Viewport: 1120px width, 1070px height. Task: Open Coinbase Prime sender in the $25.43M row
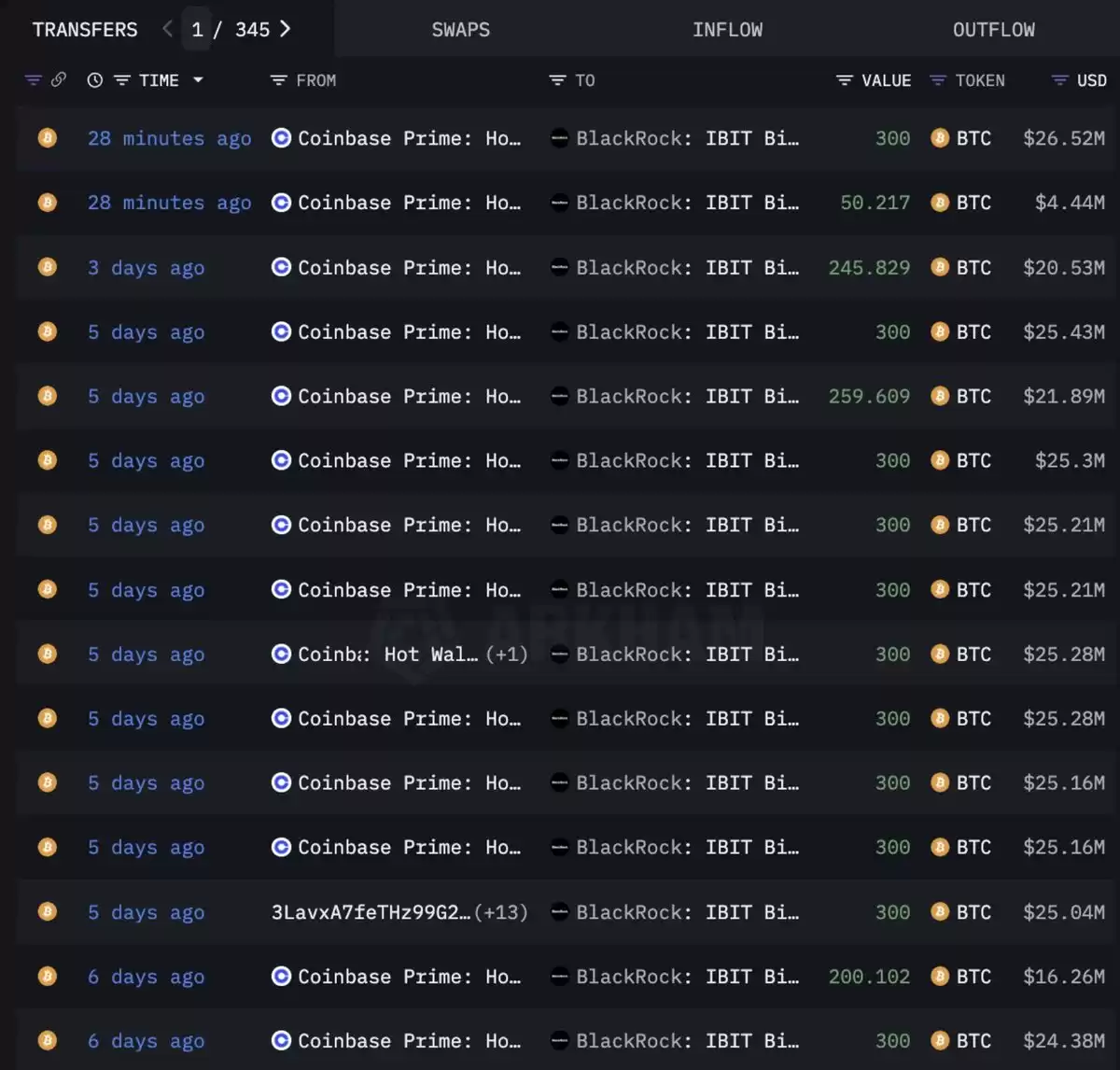[x=410, y=332]
